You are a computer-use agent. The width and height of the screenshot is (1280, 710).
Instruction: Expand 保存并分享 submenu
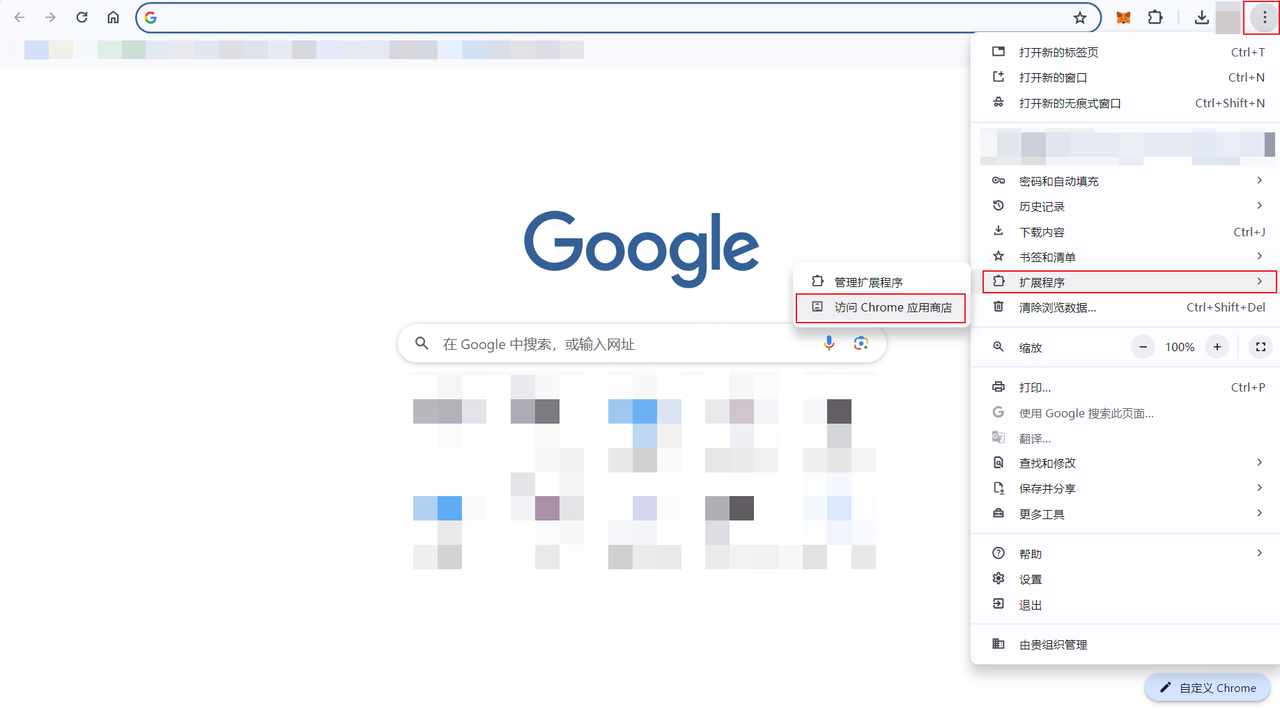pos(1125,488)
